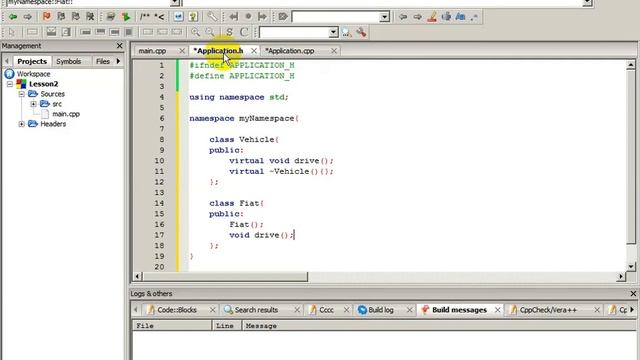Screen dimensions: 640x360
Task: Click the magnifier search icon after the lower combo box
Action: [x=347, y=32]
